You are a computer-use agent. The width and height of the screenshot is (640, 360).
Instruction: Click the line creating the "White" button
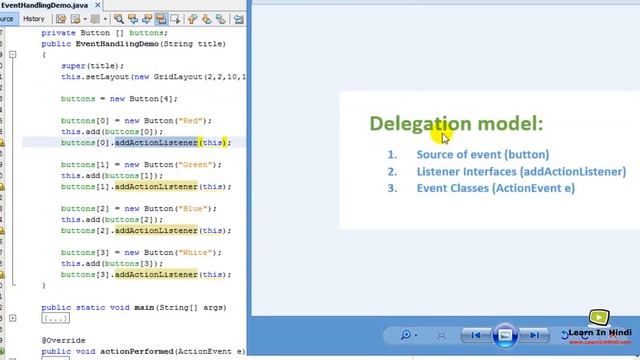tap(141, 253)
